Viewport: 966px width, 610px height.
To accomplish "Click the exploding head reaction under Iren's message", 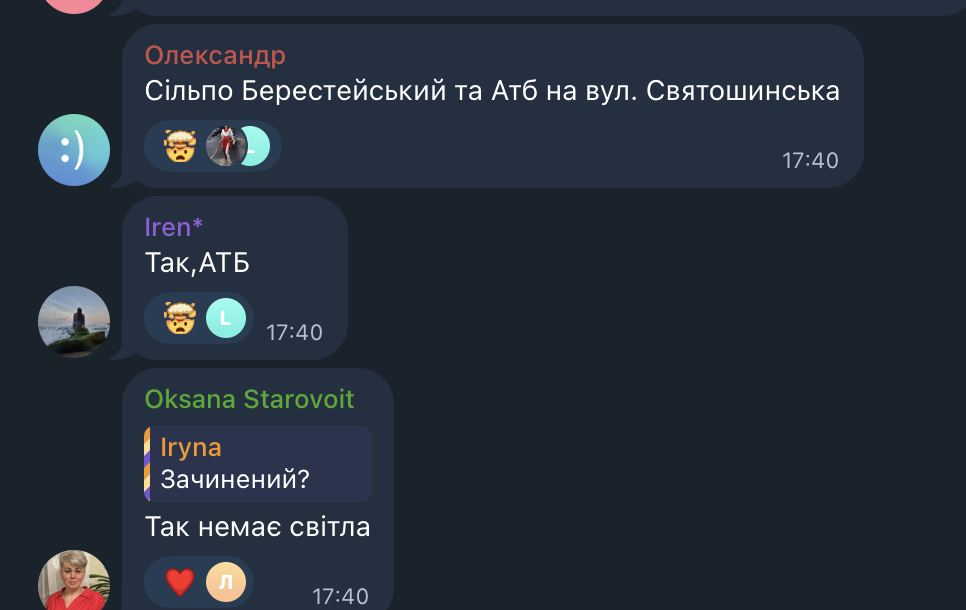I will click(180, 318).
